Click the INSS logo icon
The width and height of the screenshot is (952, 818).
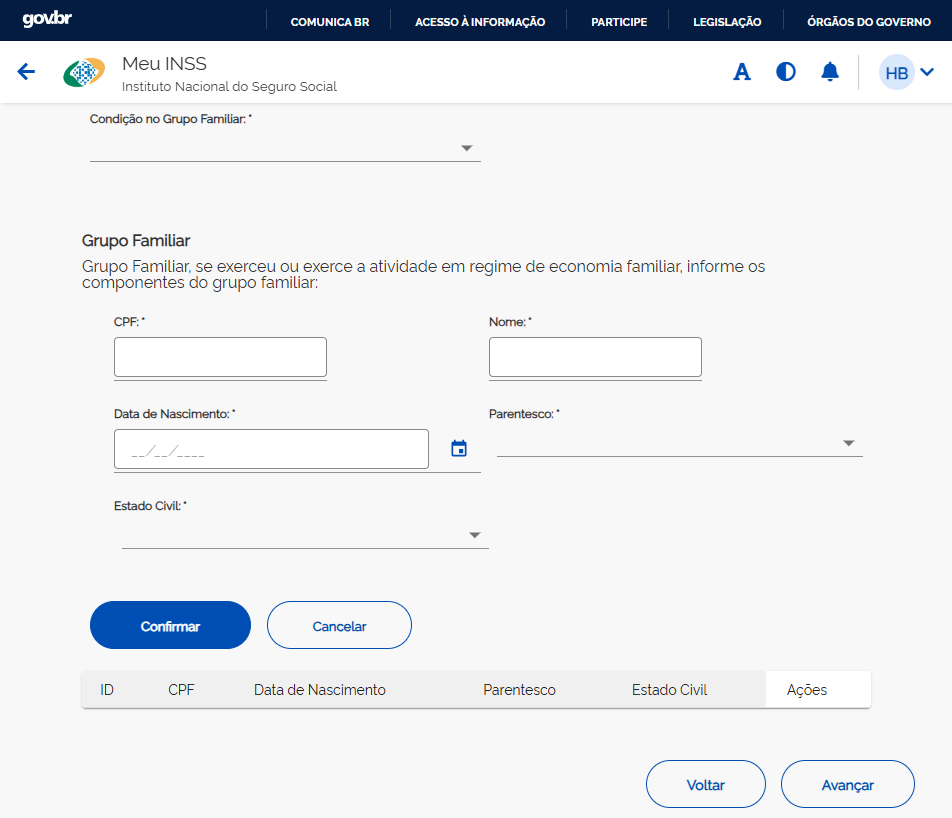pyautogui.click(x=84, y=73)
